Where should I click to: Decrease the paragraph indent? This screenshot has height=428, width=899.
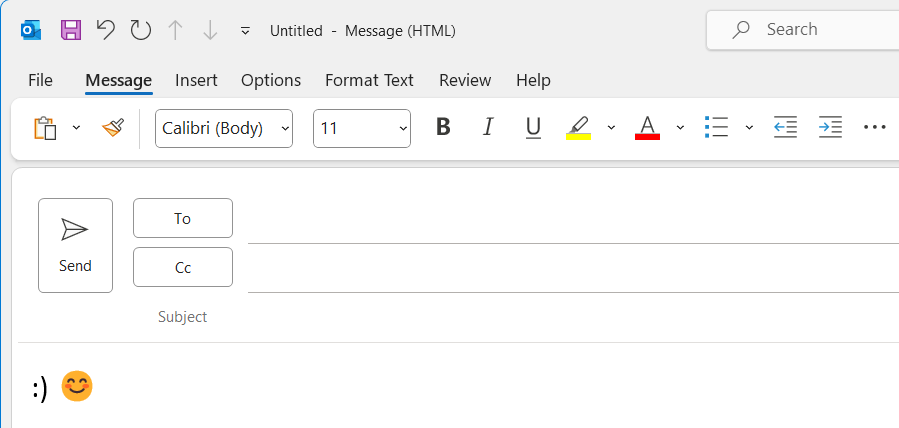click(x=785, y=127)
